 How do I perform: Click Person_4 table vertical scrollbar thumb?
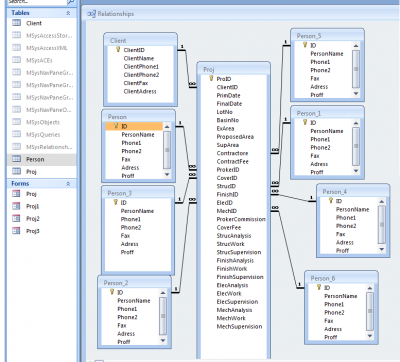(382, 225)
